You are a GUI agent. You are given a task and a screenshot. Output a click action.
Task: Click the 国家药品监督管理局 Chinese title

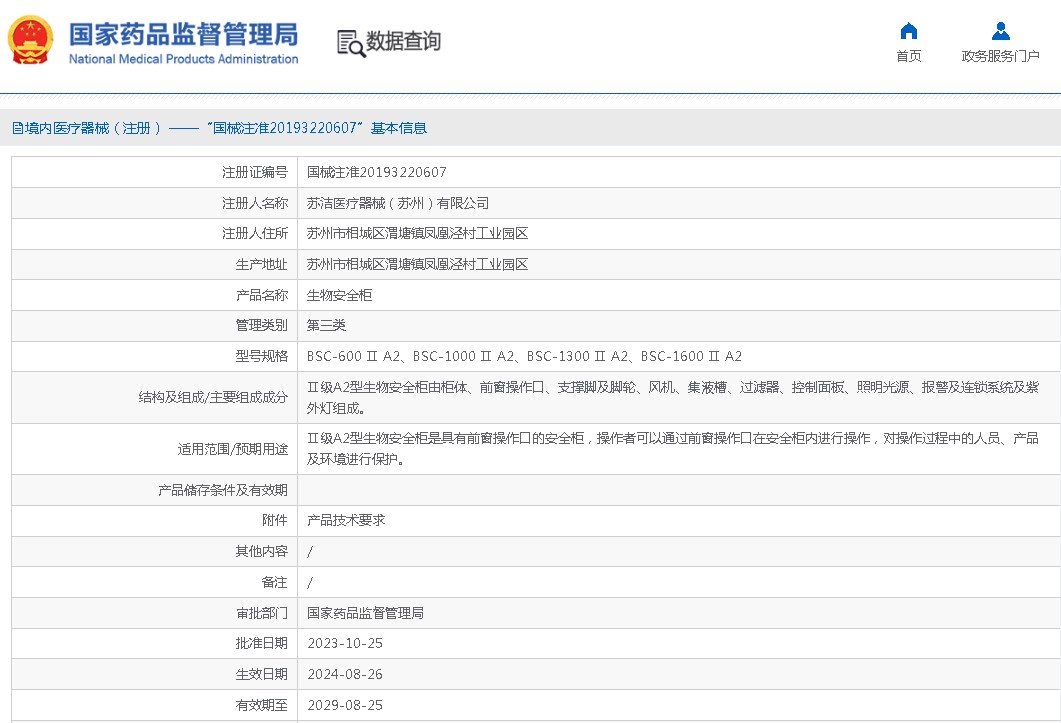click(183, 34)
